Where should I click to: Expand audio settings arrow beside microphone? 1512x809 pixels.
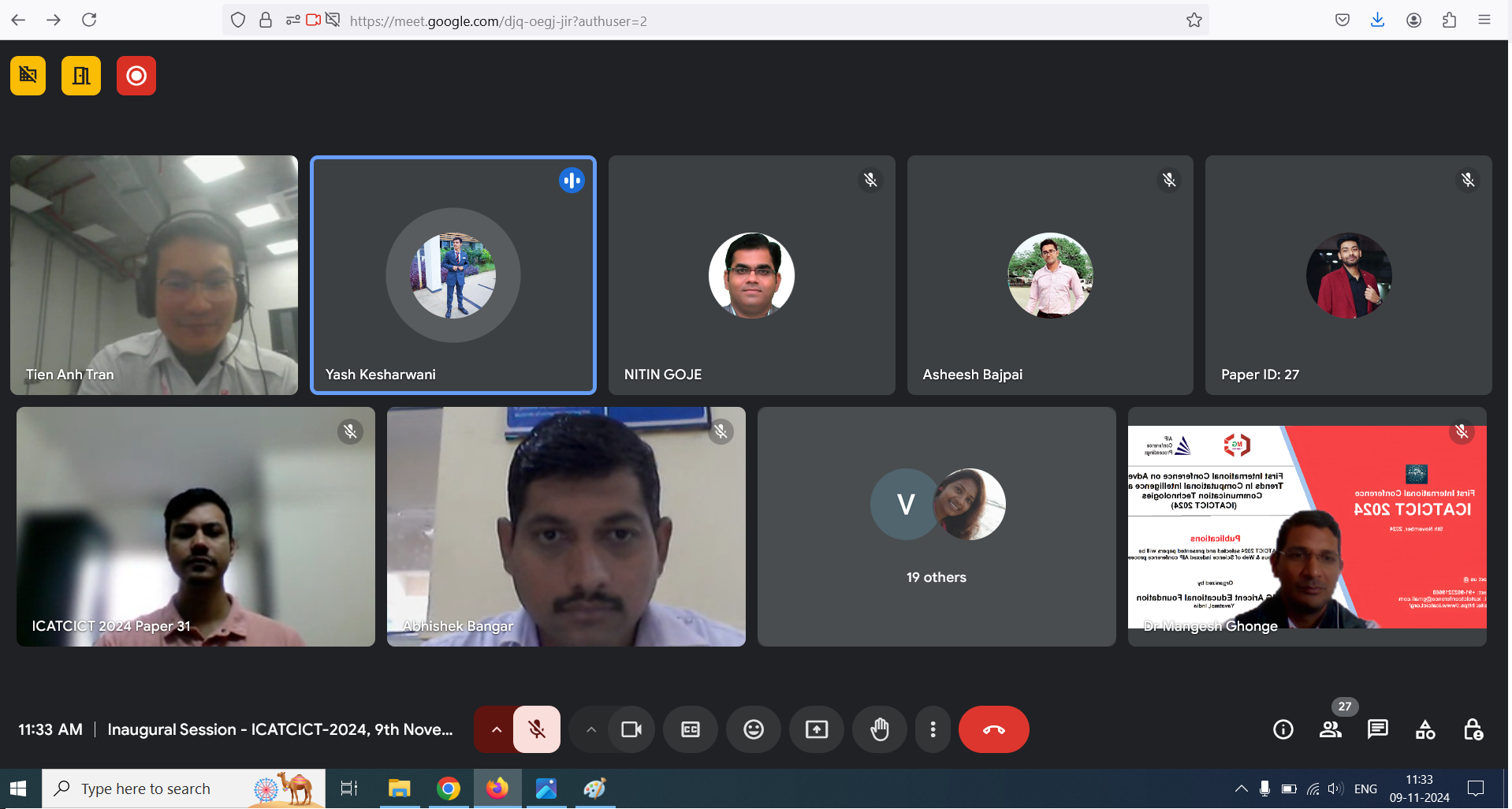(x=496, y=729)
